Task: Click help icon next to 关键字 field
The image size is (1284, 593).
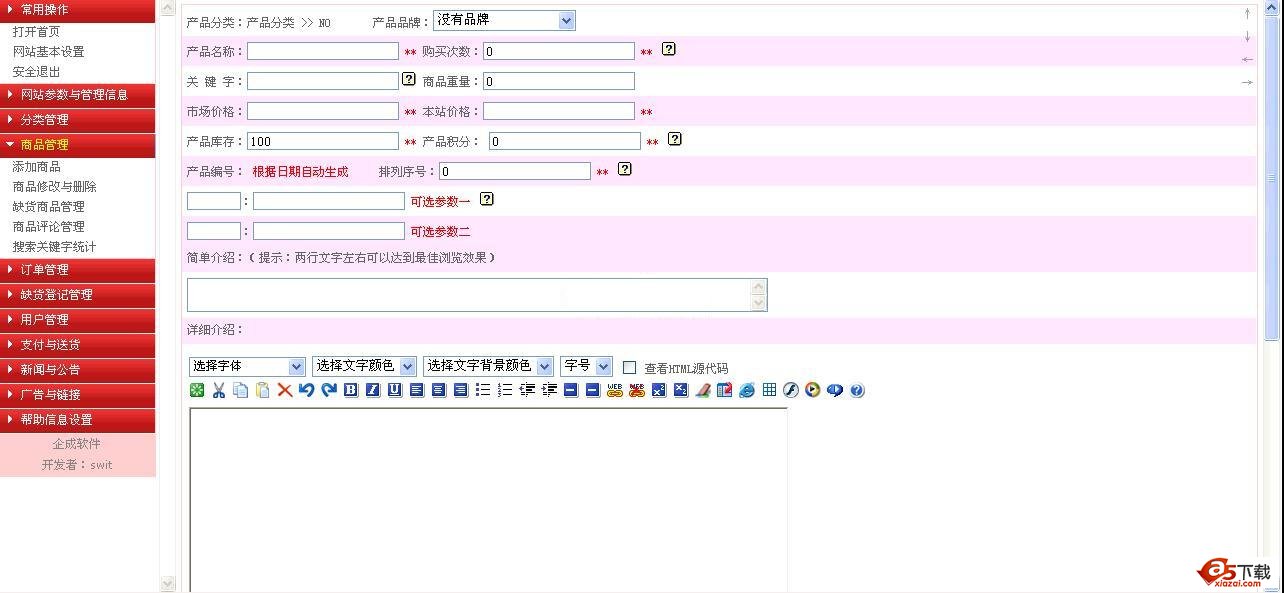Action: [x=409, y=78]
